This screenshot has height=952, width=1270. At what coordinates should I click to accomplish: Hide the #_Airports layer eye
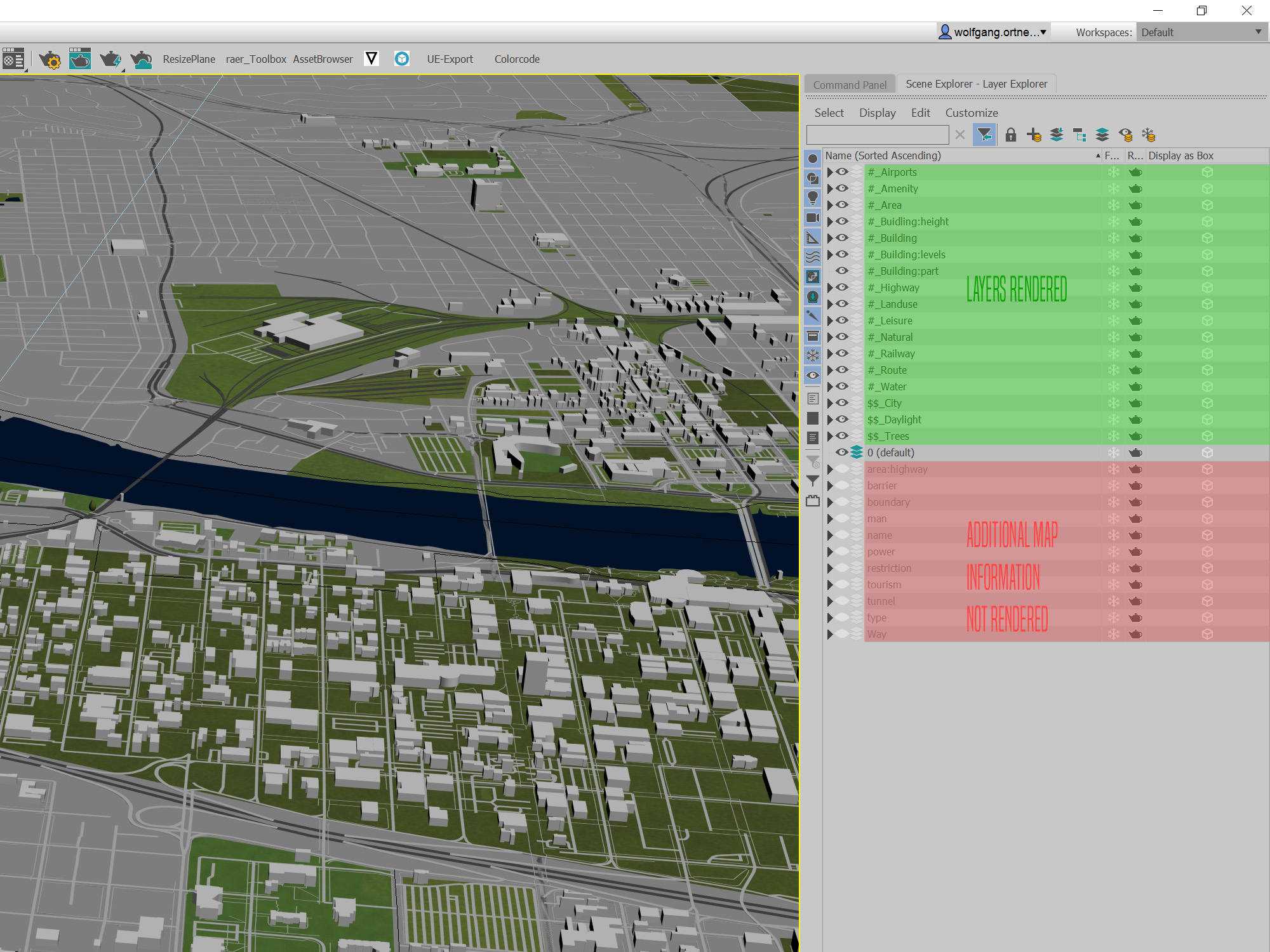click(x=842, y=172)
